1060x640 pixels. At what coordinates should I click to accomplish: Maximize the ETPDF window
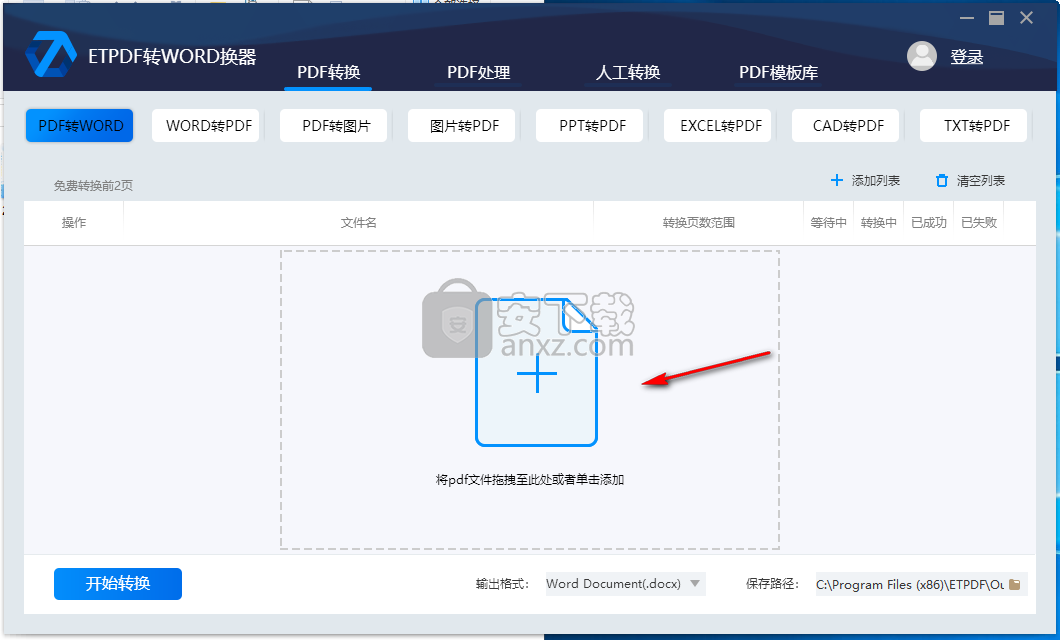pyautogui.click(x=996, y=18)
